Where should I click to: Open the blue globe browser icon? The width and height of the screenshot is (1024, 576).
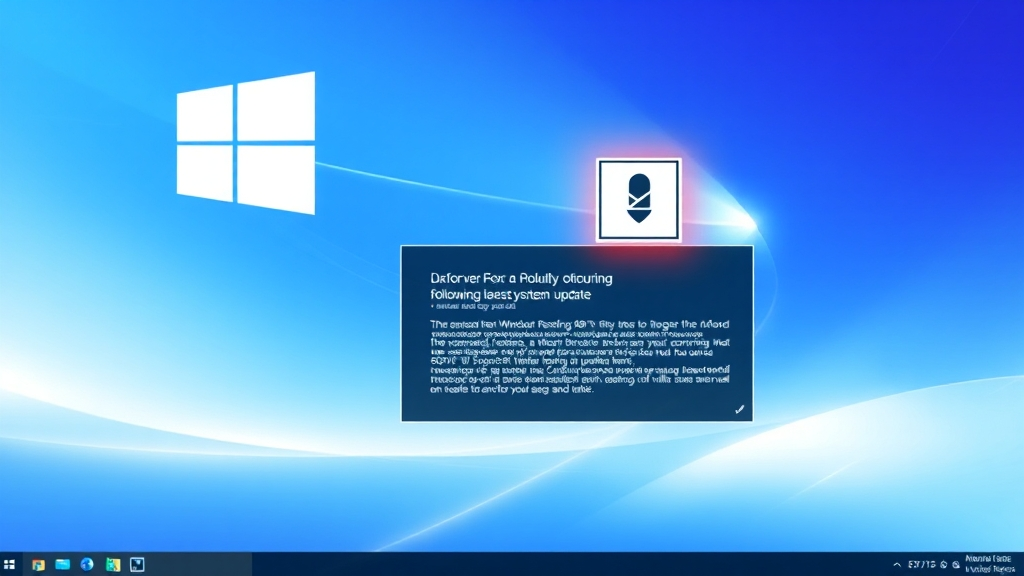point(87,564)
